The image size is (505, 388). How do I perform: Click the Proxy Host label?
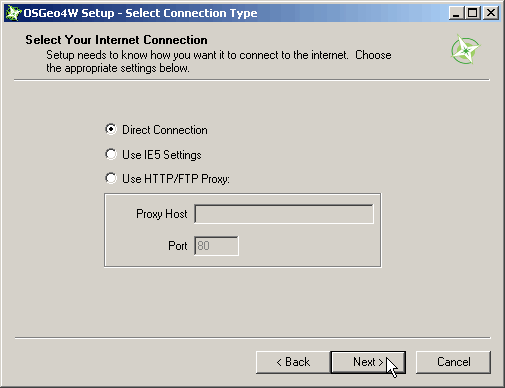(x=162, y=214)
